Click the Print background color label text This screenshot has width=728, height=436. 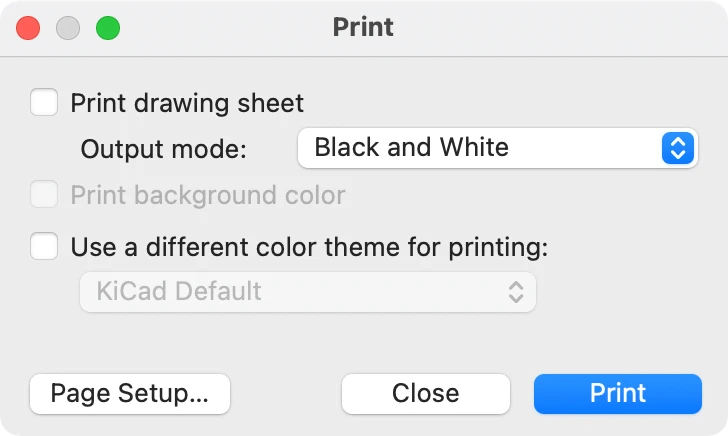pyautogui.click(x=208, y=195)
